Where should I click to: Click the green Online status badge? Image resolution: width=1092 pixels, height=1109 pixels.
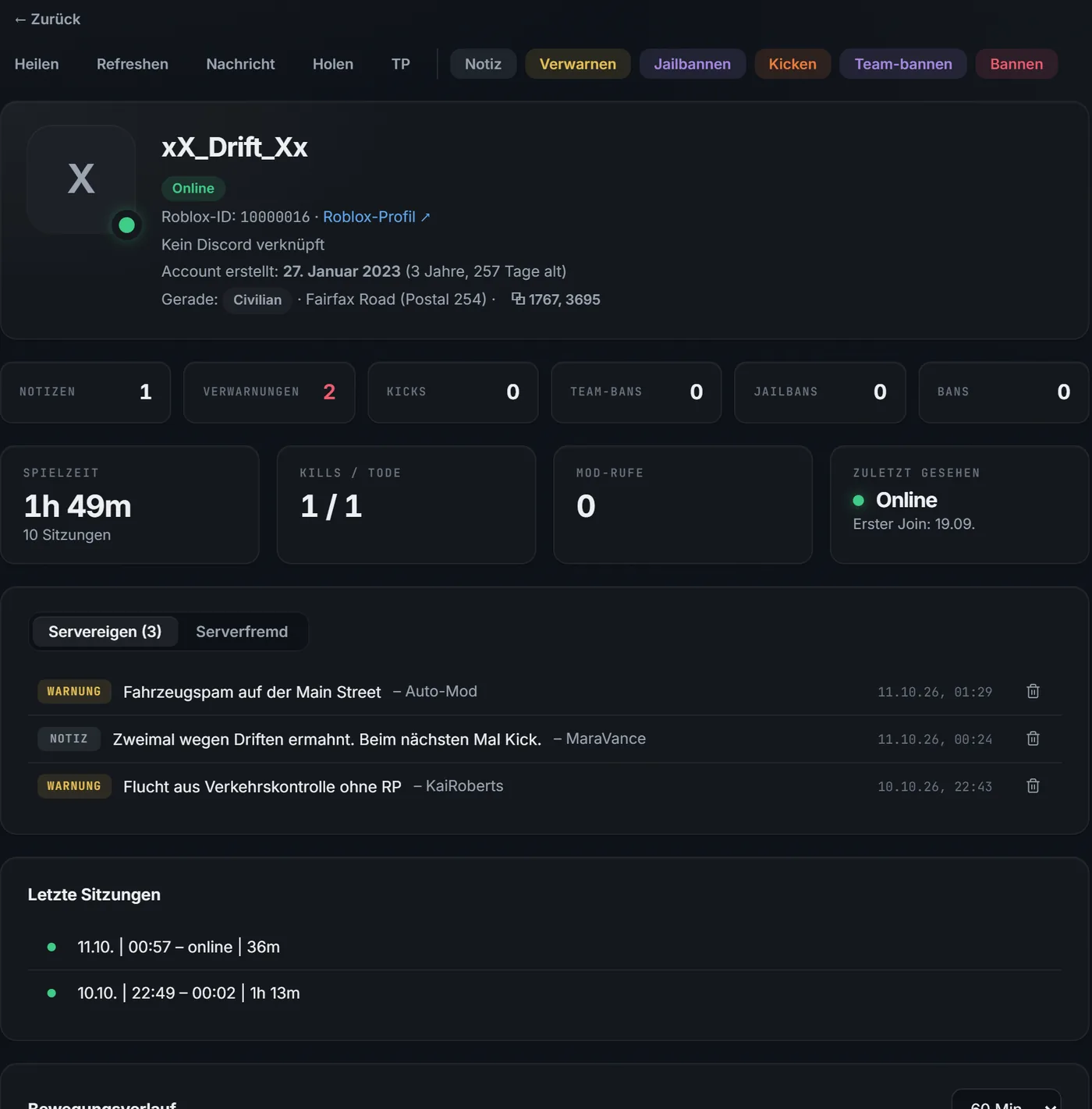pos(193,188)
